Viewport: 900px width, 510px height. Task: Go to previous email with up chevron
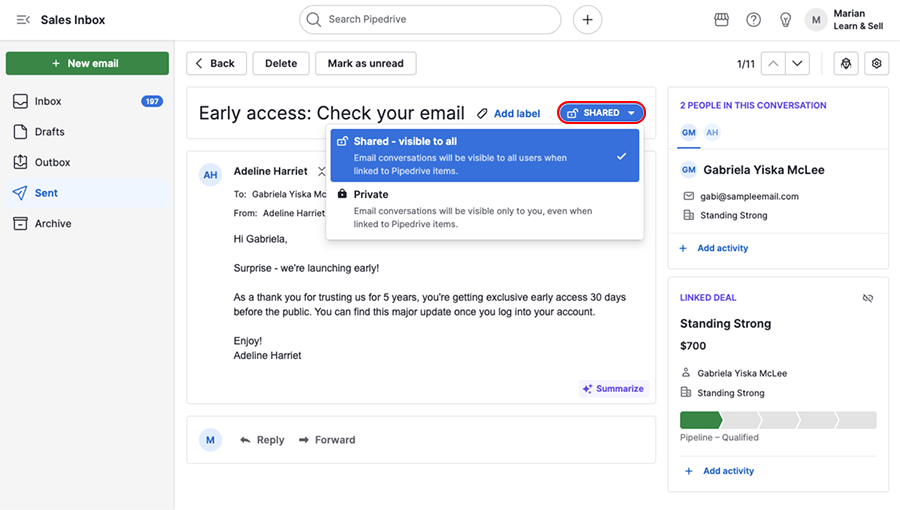773,63
